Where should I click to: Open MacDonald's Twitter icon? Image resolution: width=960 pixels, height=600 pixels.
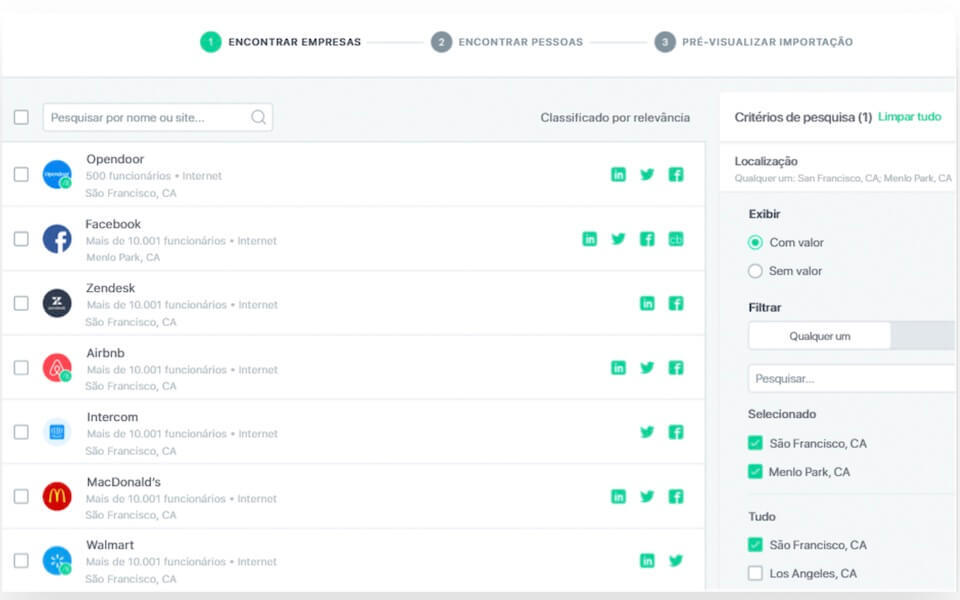coord(647,496)
